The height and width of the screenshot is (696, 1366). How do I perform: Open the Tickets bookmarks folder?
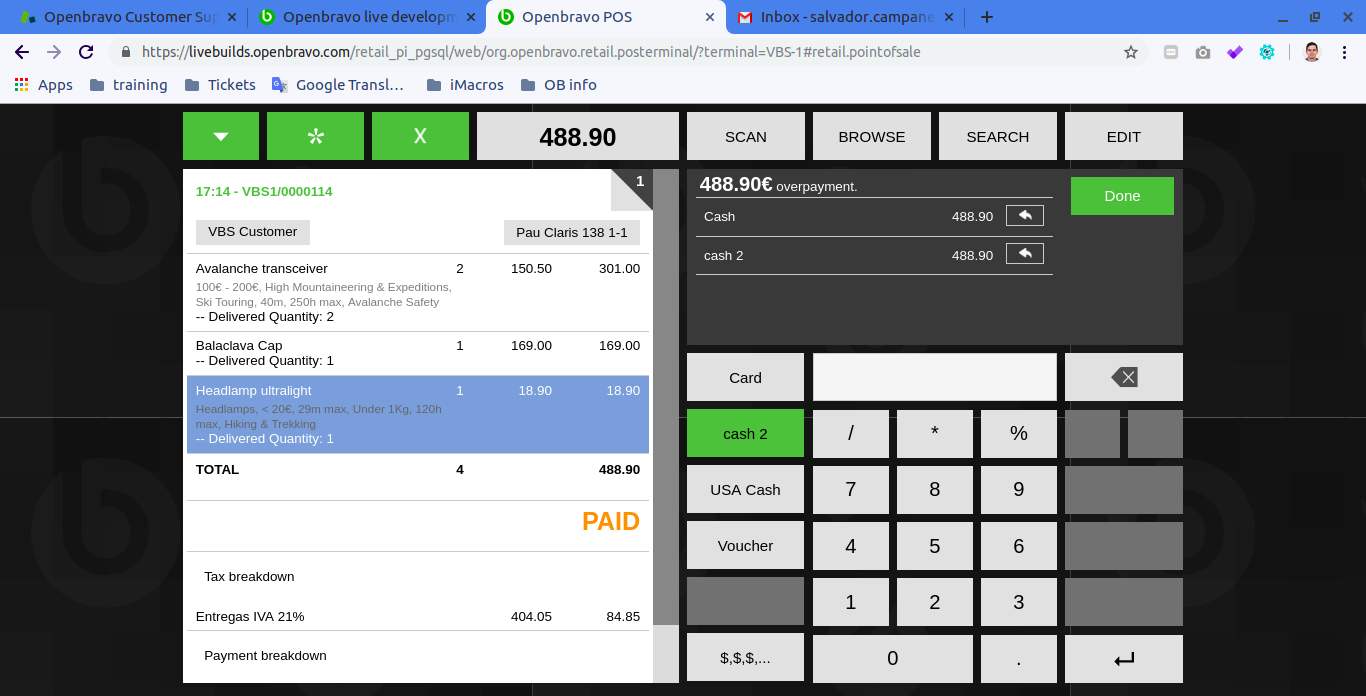[x=220, y=85]
